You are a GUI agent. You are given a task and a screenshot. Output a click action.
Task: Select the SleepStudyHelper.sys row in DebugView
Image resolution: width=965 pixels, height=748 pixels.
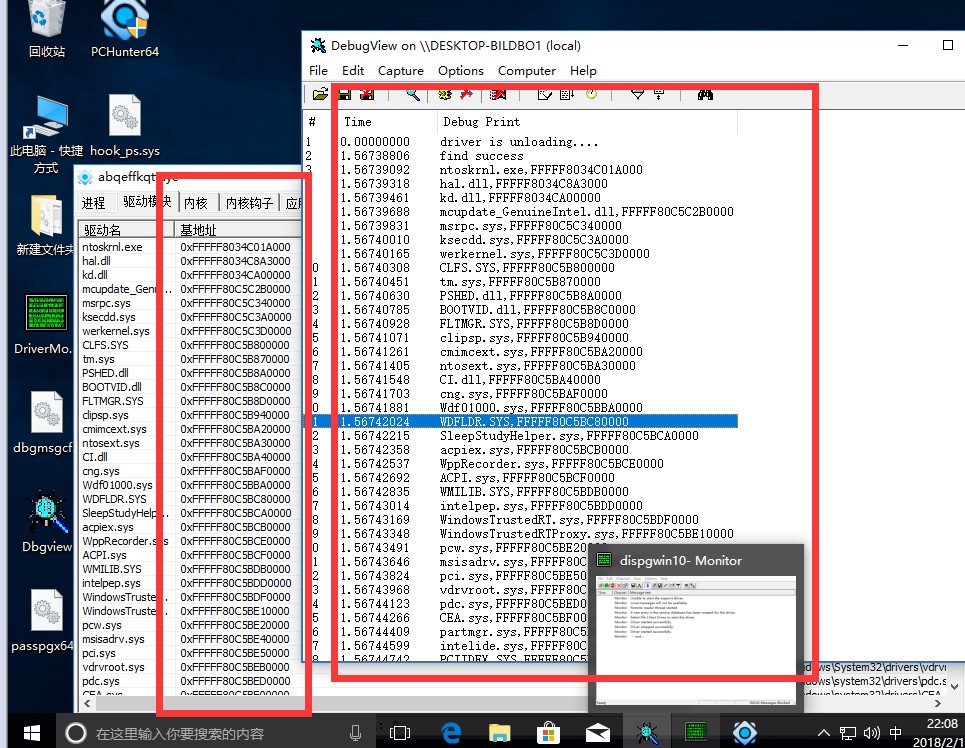(x=521, y=436)
